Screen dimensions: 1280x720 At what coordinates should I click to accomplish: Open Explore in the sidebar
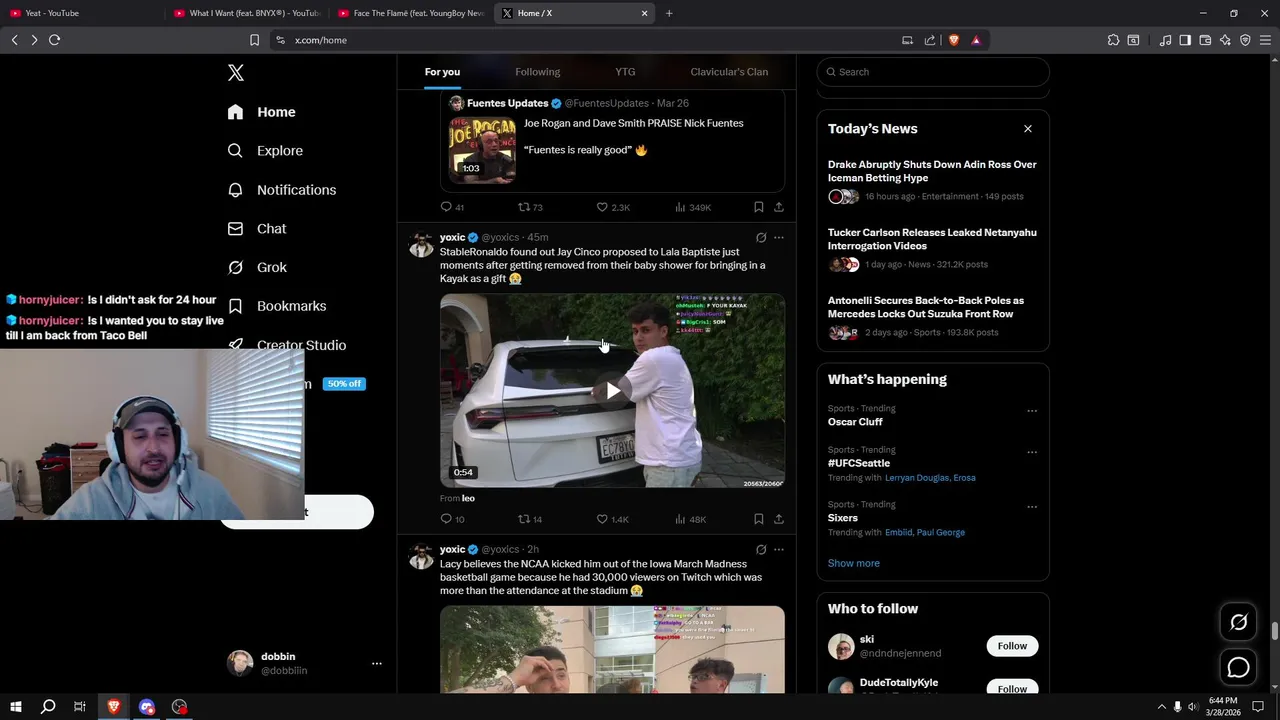265,151
